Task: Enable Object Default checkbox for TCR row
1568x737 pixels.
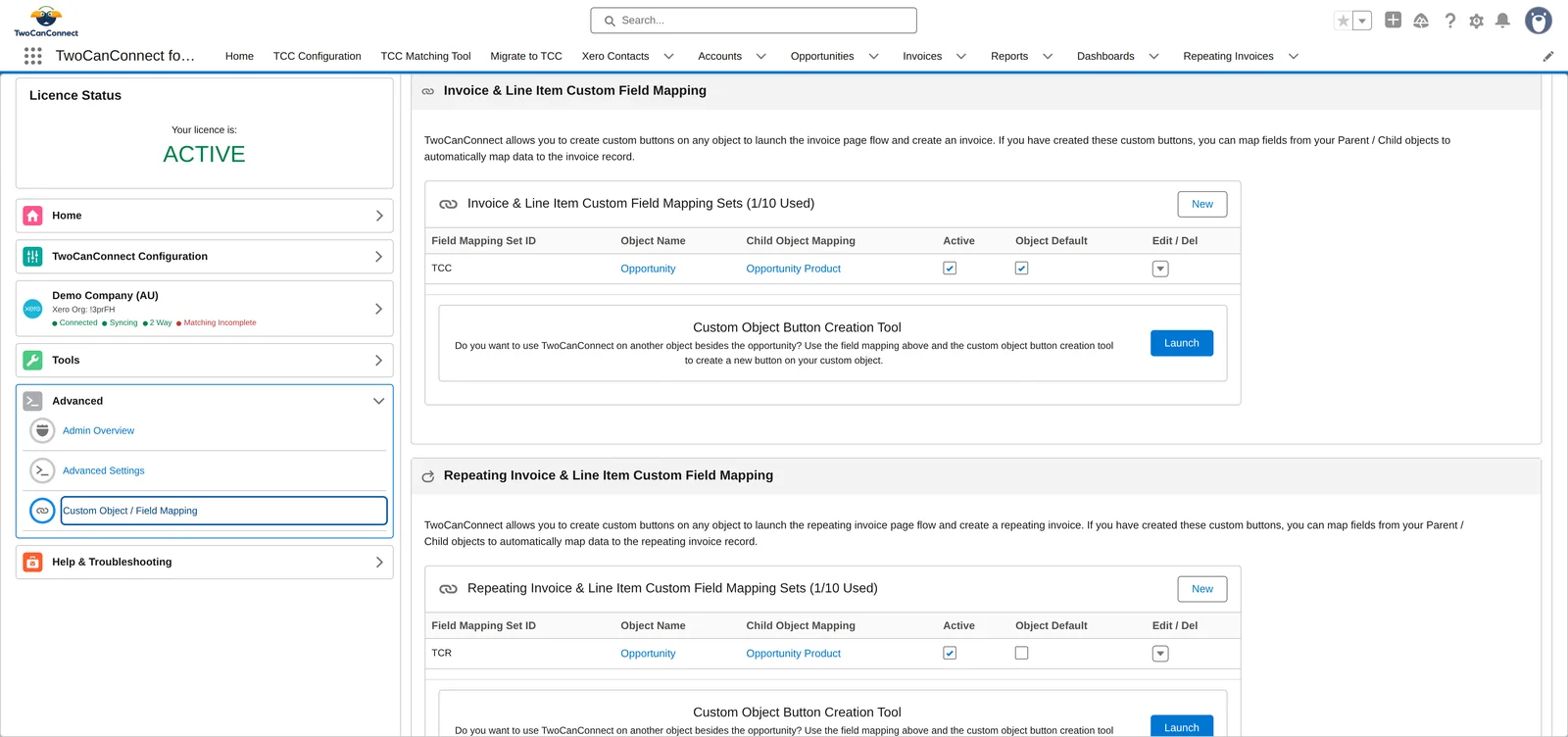Action: click(x=1021, y=653)
